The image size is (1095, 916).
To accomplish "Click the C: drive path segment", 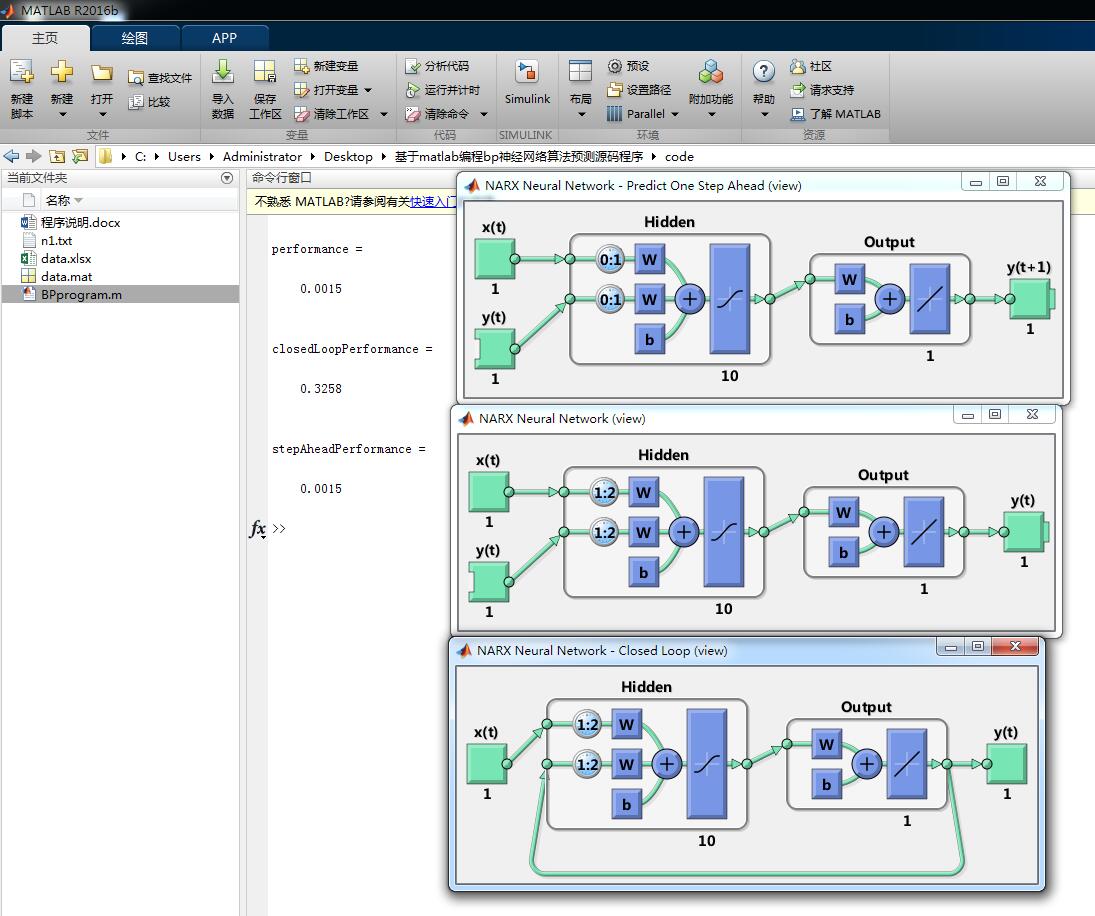I will pos(140,156).
